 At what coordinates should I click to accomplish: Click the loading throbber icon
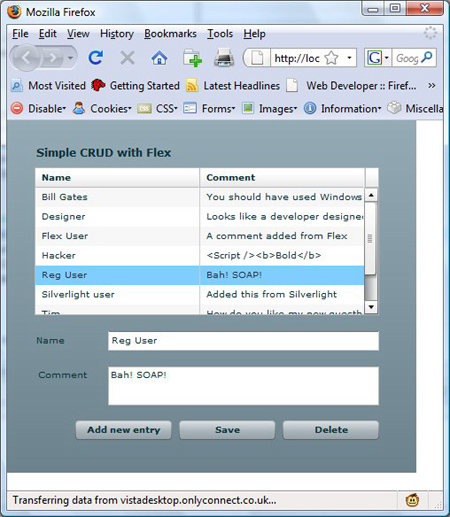pyautogui.click(x=430, y=33)
